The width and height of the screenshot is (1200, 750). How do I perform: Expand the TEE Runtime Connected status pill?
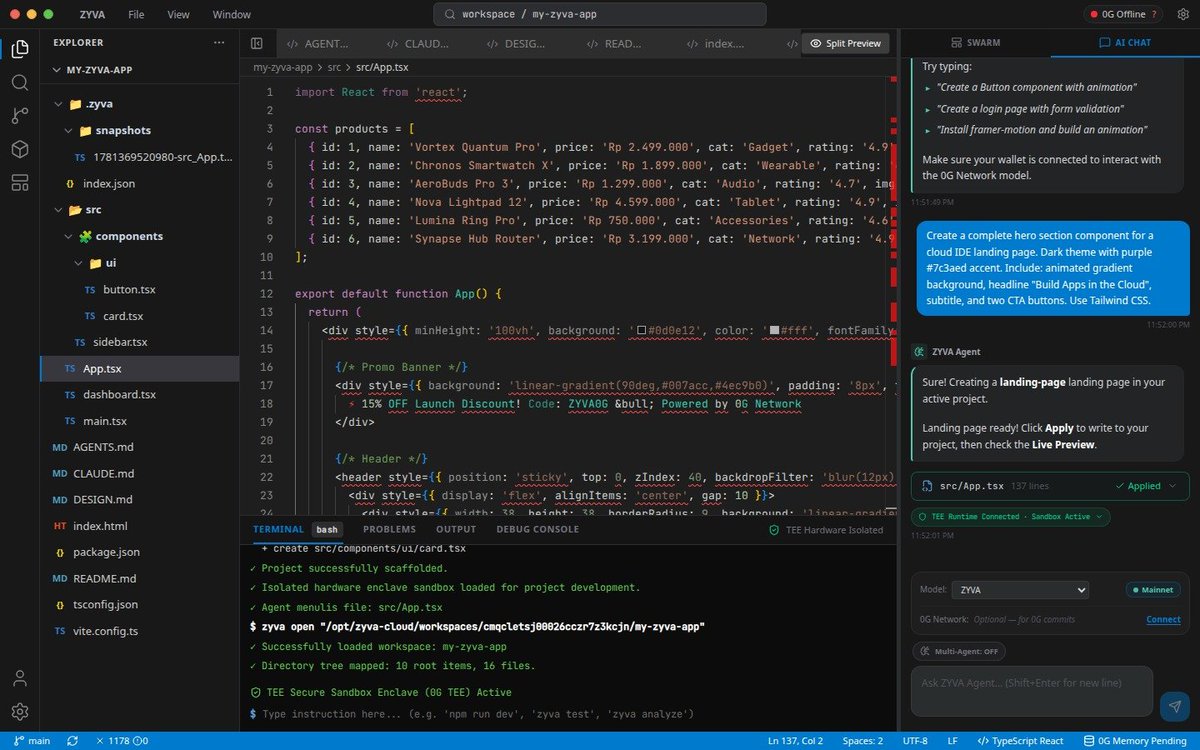point(1011,517)
